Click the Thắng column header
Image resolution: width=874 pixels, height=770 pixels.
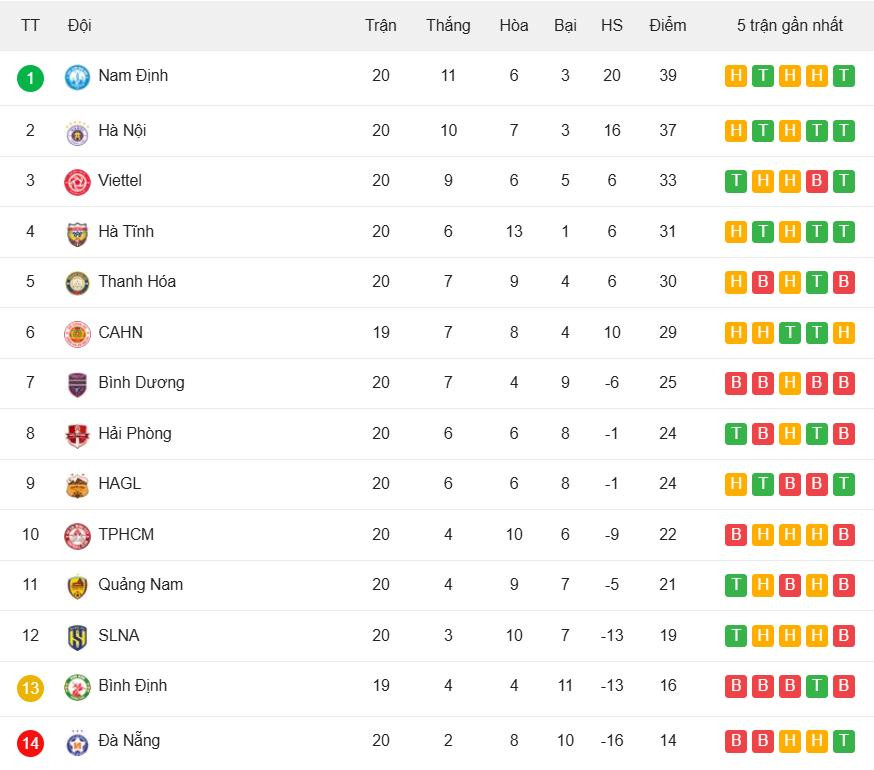coord(447,26)
